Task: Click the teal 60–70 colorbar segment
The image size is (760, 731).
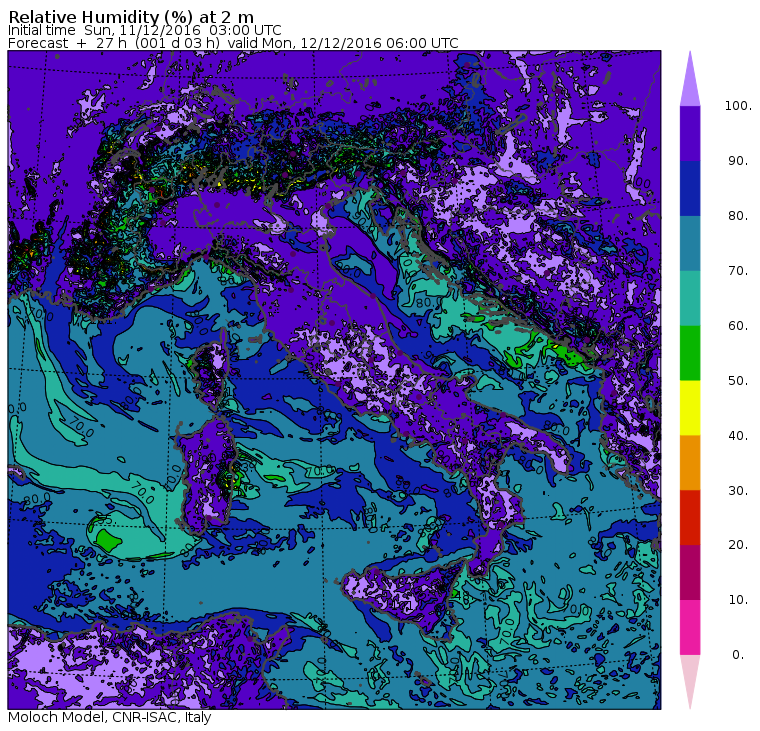Action: 690,298
